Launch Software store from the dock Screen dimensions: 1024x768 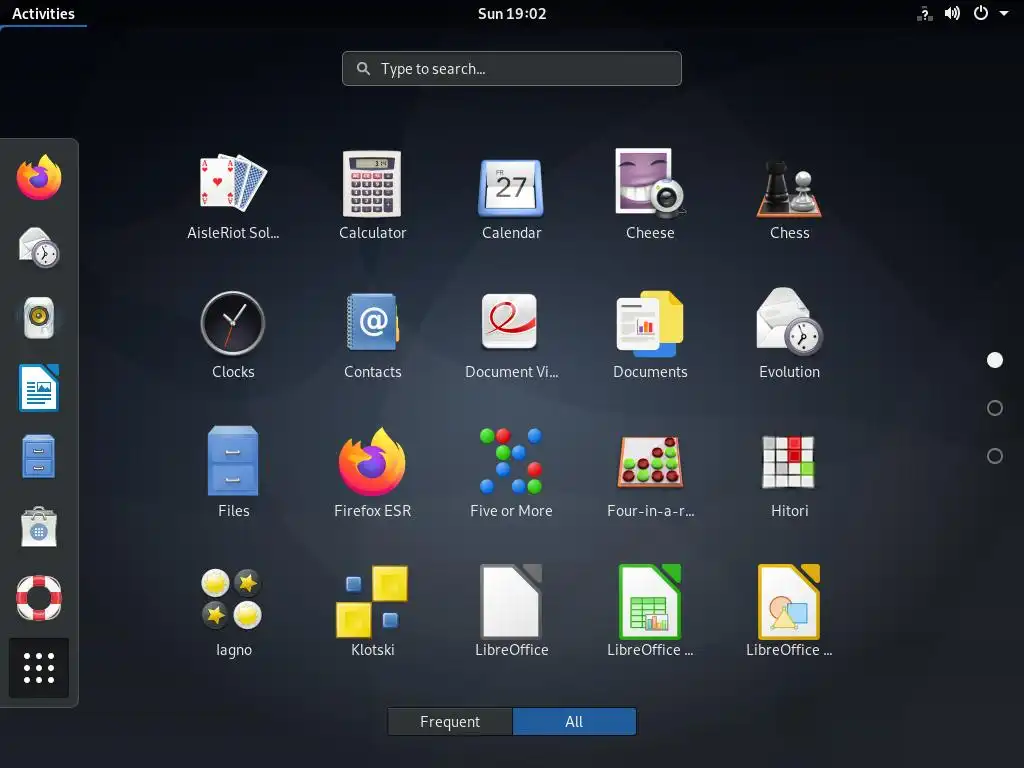pyautogui.click(x=39, y=527)
